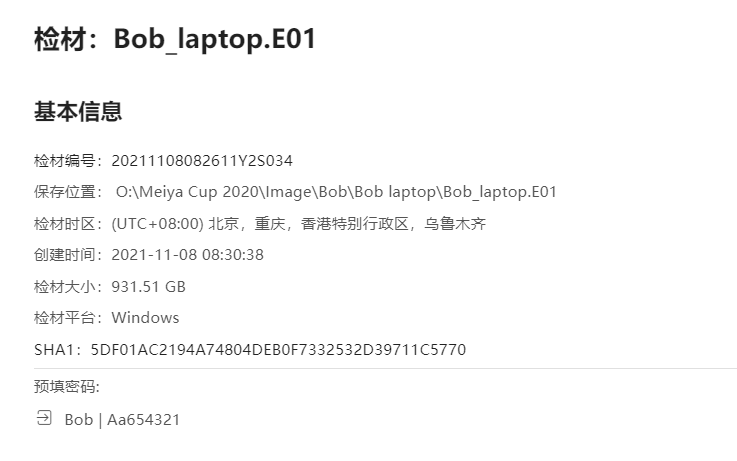Click the 预填密码 label
This screenshot has height=461, width=737.
click(67, 386)
